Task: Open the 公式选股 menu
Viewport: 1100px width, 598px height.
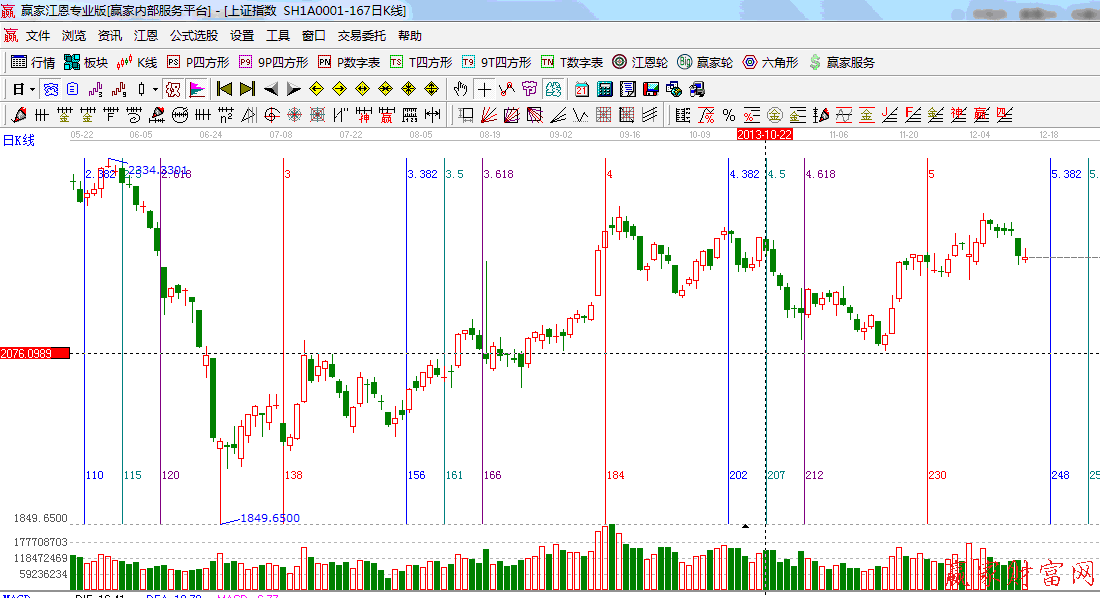Action: point(193,35)
